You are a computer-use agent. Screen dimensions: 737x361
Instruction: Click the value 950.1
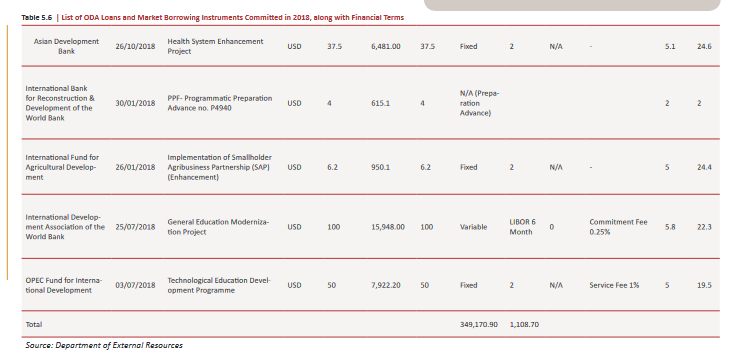[x=380, y=167]
